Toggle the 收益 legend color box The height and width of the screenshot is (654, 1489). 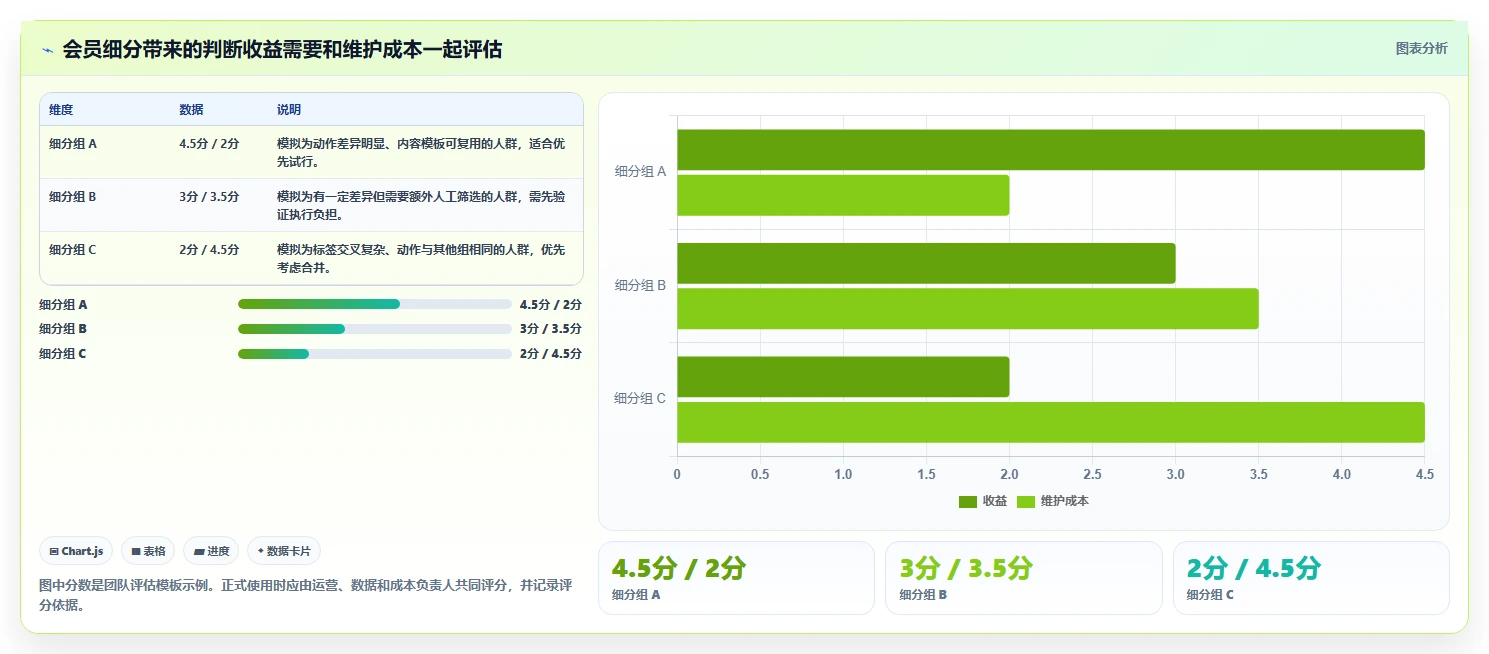pyautogui.click(x=968, y=501)
